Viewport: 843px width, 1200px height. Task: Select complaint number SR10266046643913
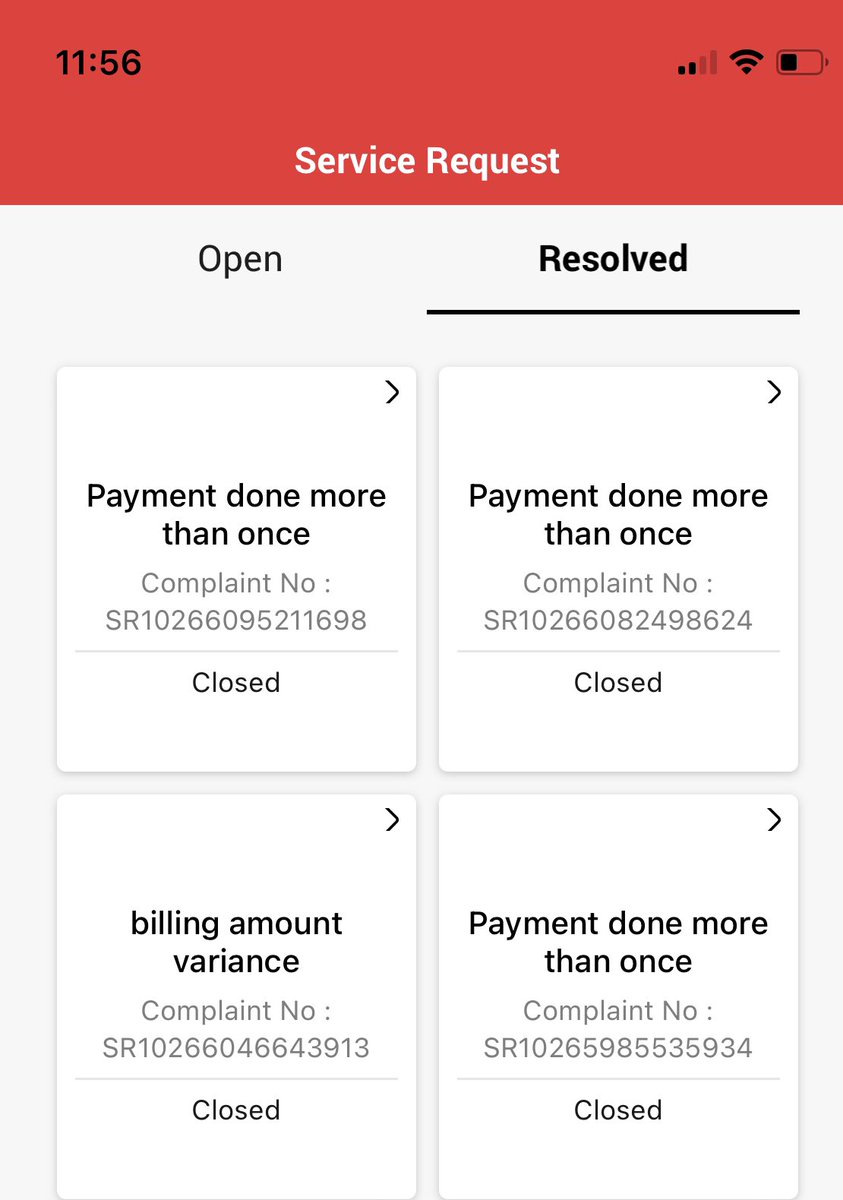236,1048
